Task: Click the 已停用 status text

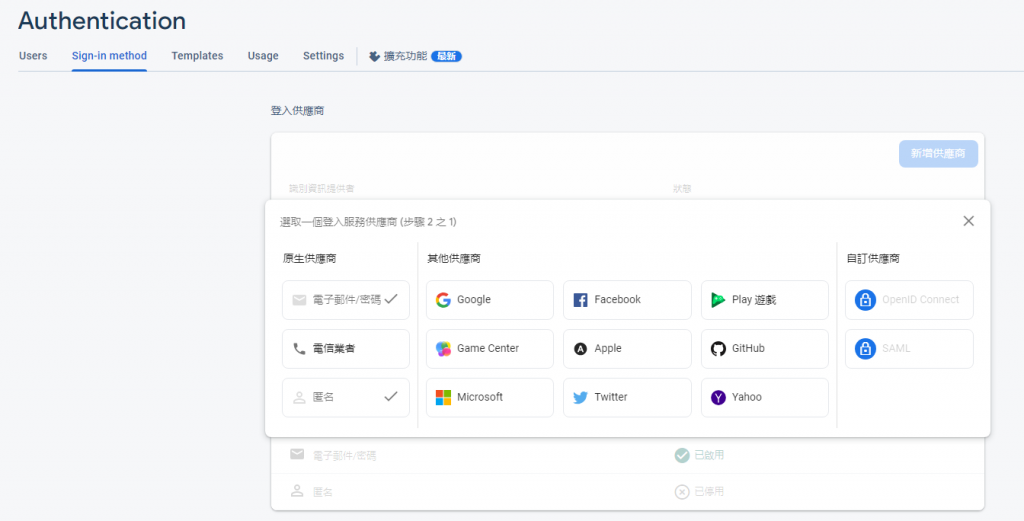Action: [x=709, y=492]
